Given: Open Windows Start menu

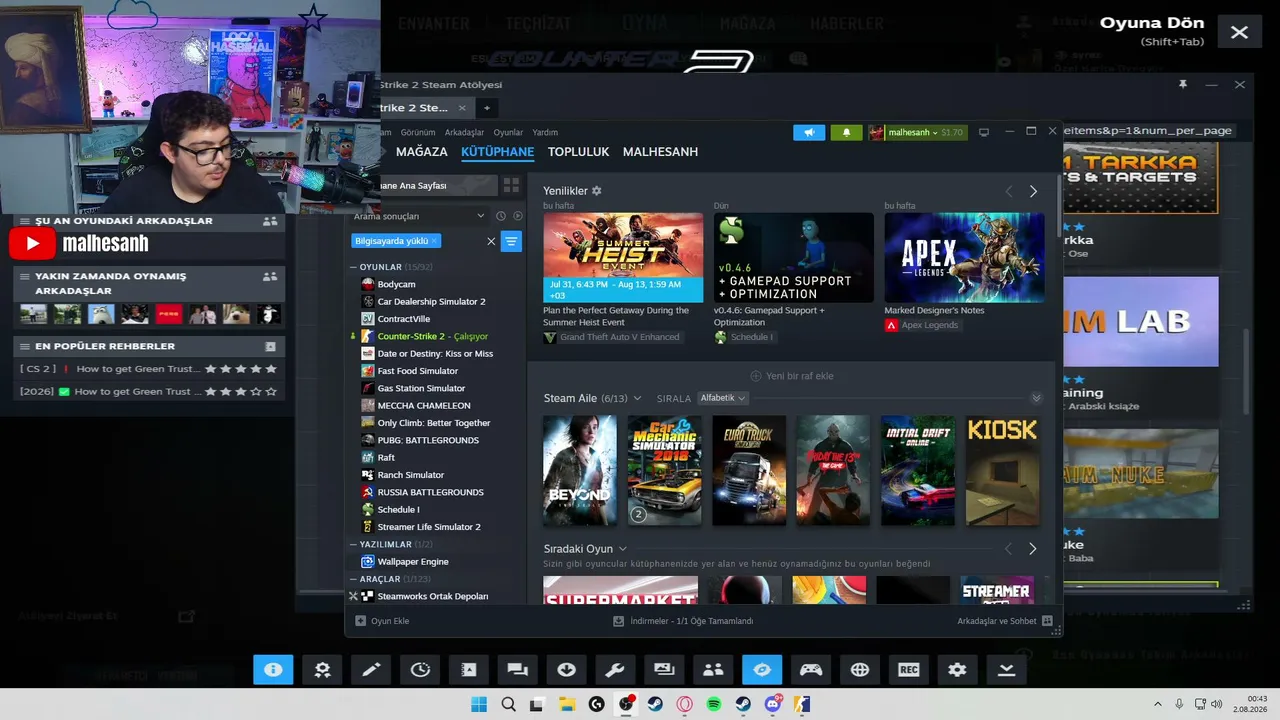Looking at the screenshot, I should 479,704.
